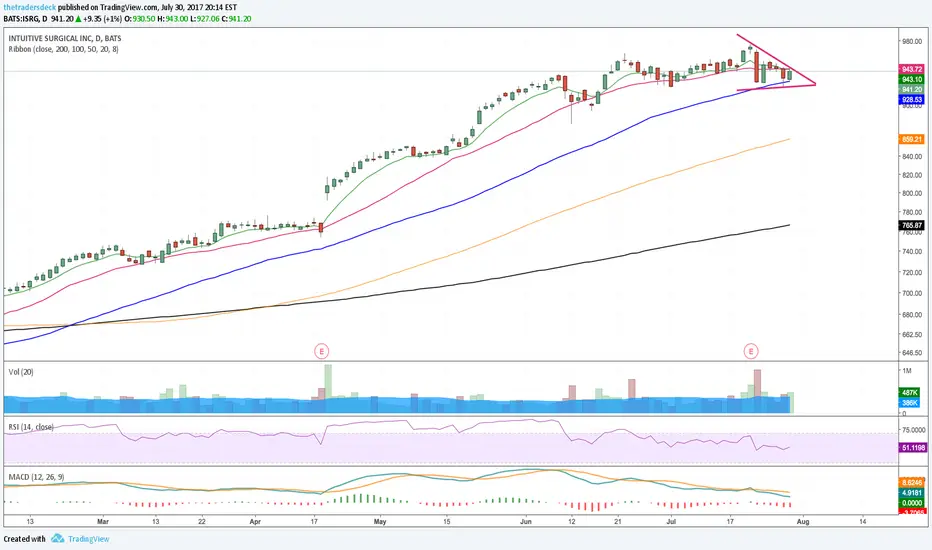Select the INTUITIVE SURGICAL INC, D, BATS title
Screen dimensions: 932x550
(65, 38)
